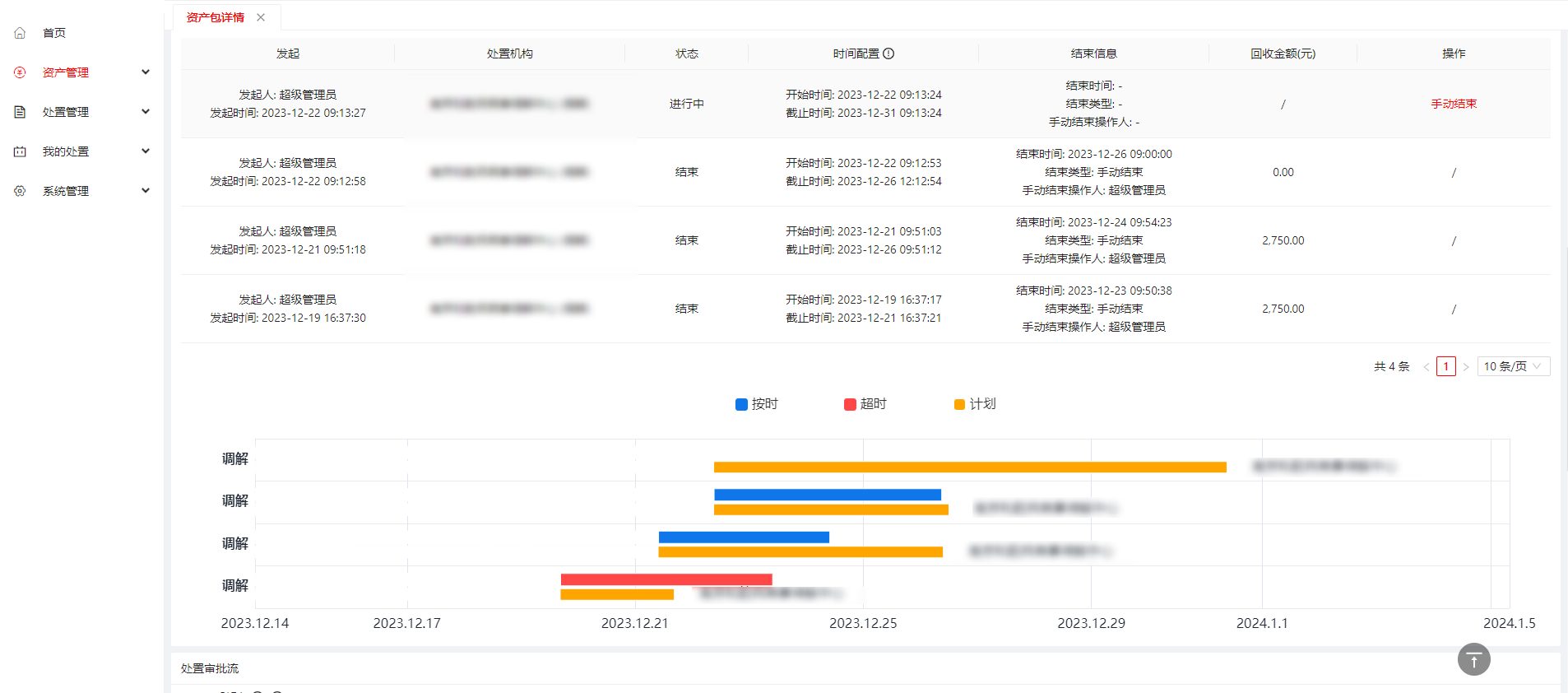Toggle the 计划 legend swatch

(x=959, y=404)
